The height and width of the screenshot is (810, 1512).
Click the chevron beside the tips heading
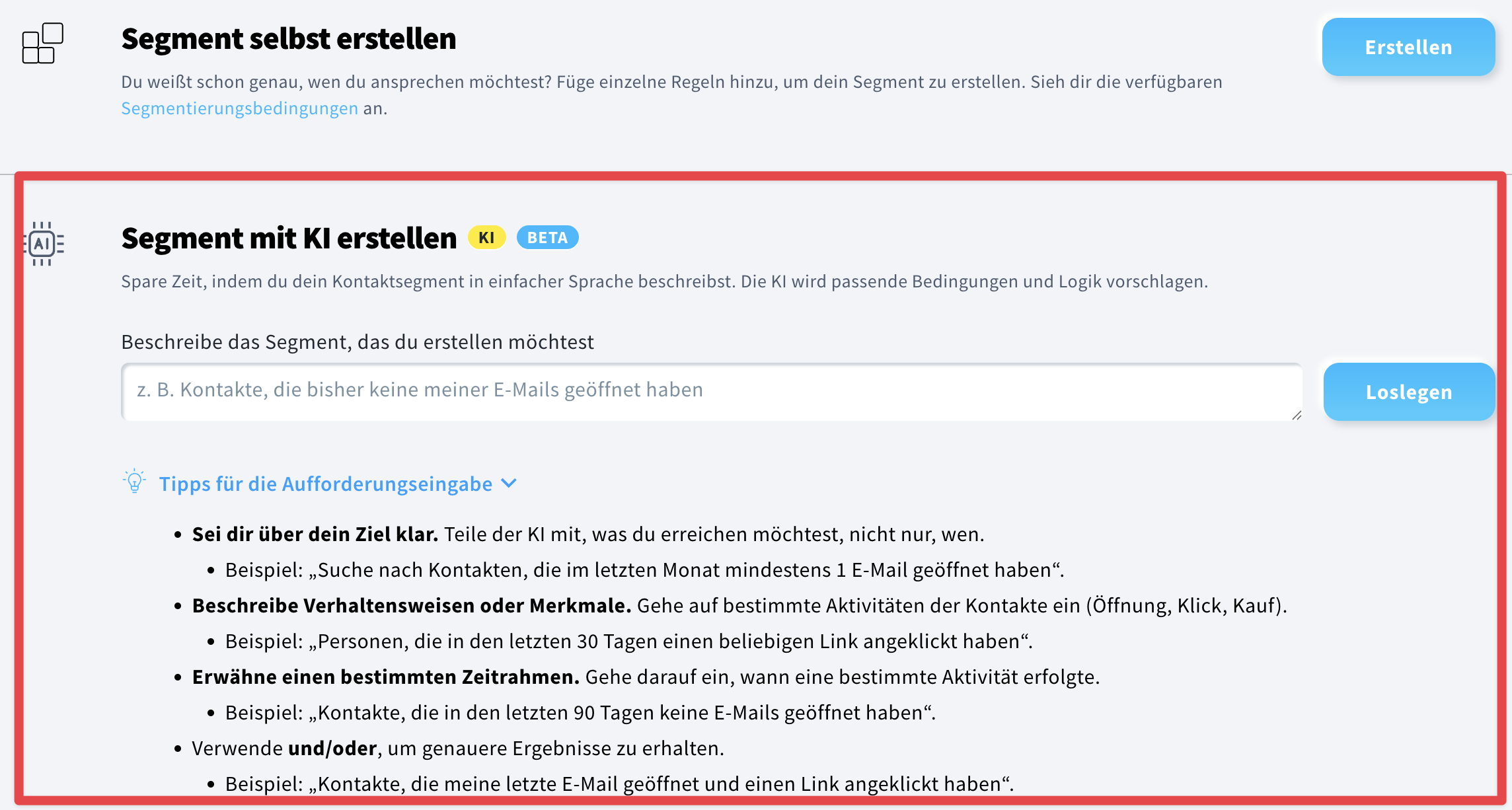pos(509,483)
